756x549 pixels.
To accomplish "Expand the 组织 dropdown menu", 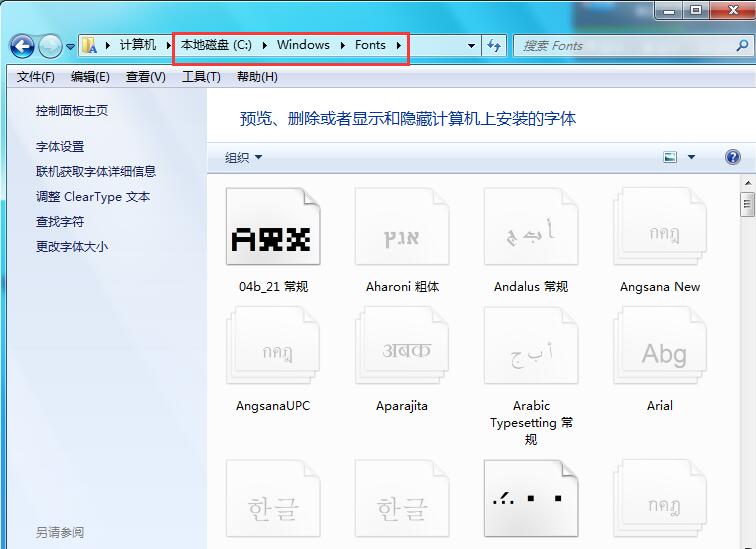I will tap(243, 157).
